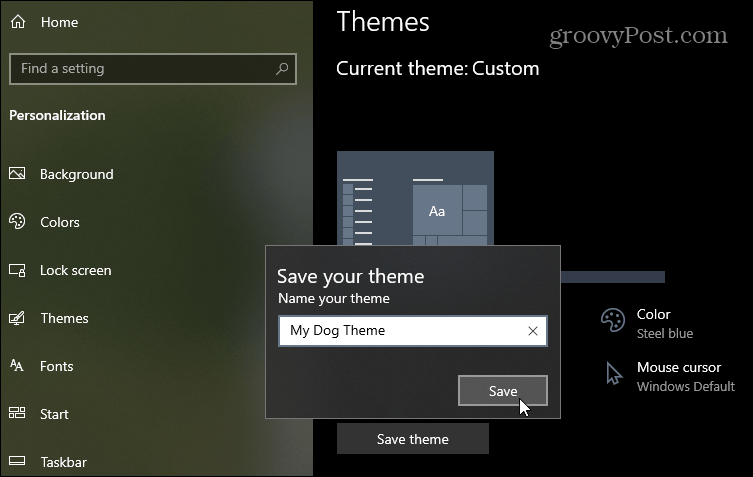This screenshot has width=753, height=477.
Task: Go to Colors settings
Action: [60, 222]
